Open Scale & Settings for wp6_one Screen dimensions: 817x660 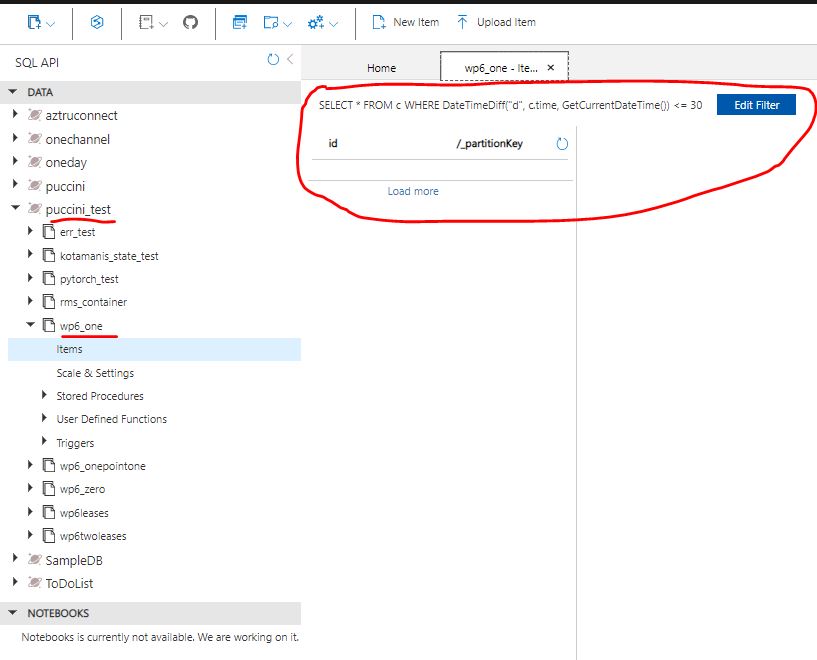[x=95, y=373]
